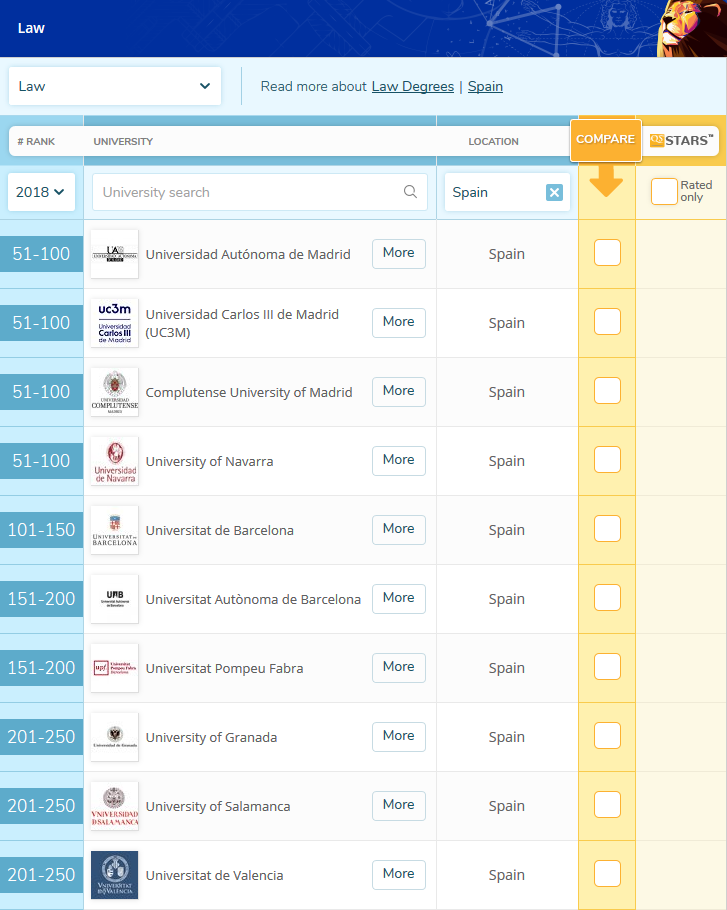Click More for Universitat de Valencia
Screen dimensions: 727x910
tap(399, 875)
